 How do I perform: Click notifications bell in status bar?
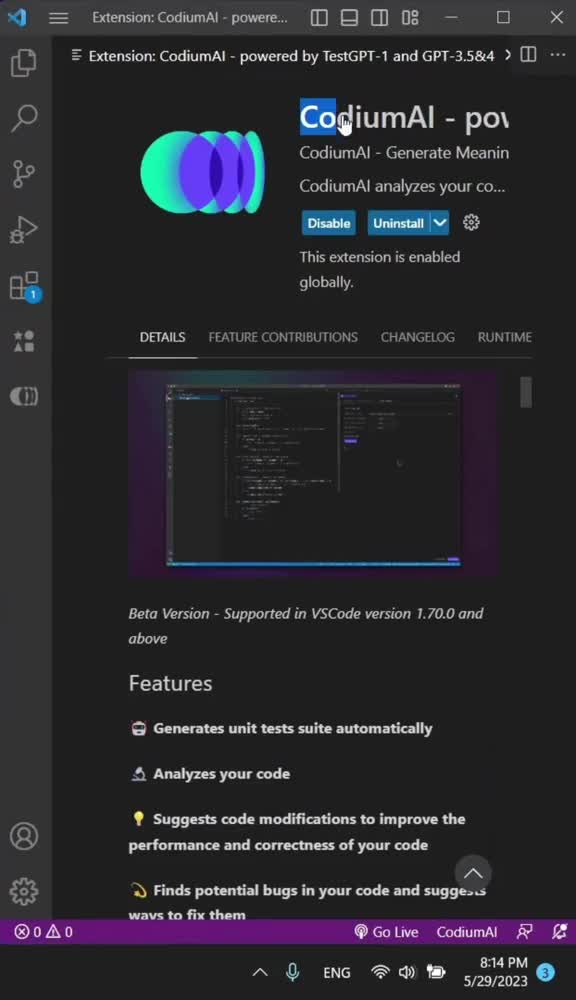(559, 932)
